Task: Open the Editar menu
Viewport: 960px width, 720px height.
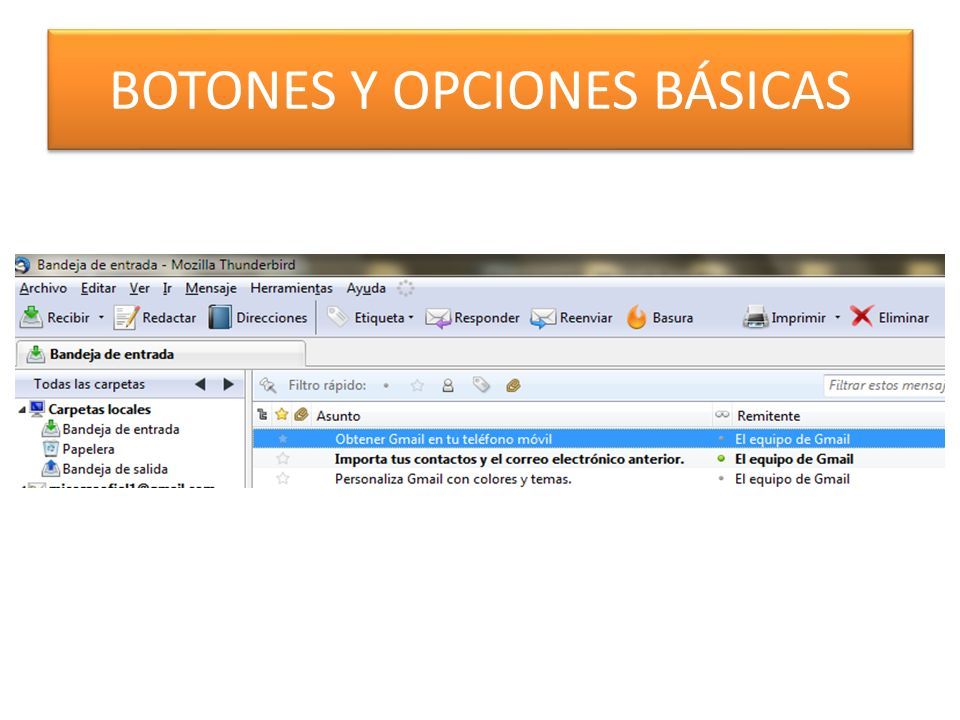Action: [98, 288]
